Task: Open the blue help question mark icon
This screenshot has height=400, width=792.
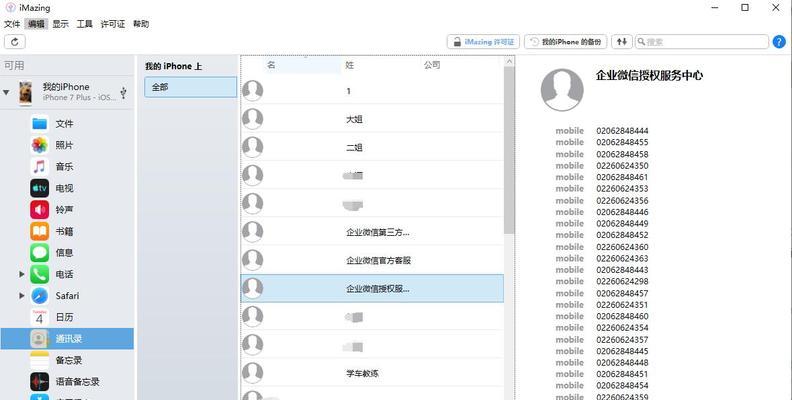Action: (x=779, y=42)
